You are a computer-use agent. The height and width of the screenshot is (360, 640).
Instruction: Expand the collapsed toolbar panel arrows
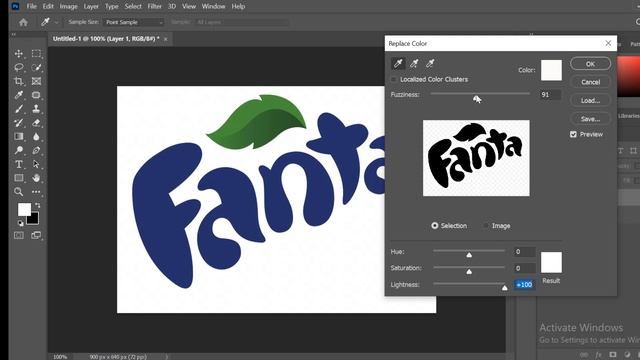click(13, 34)
